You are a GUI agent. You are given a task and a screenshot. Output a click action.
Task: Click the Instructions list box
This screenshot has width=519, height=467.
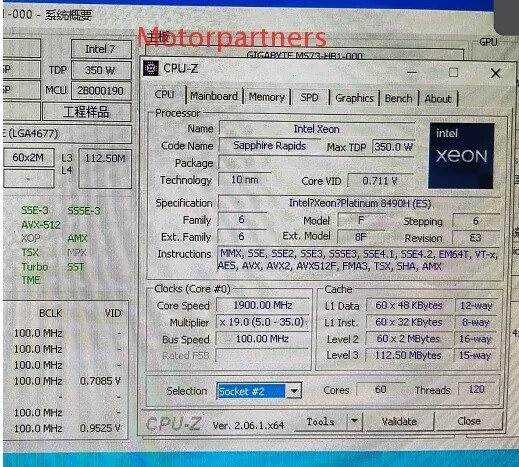coord(359,260)
